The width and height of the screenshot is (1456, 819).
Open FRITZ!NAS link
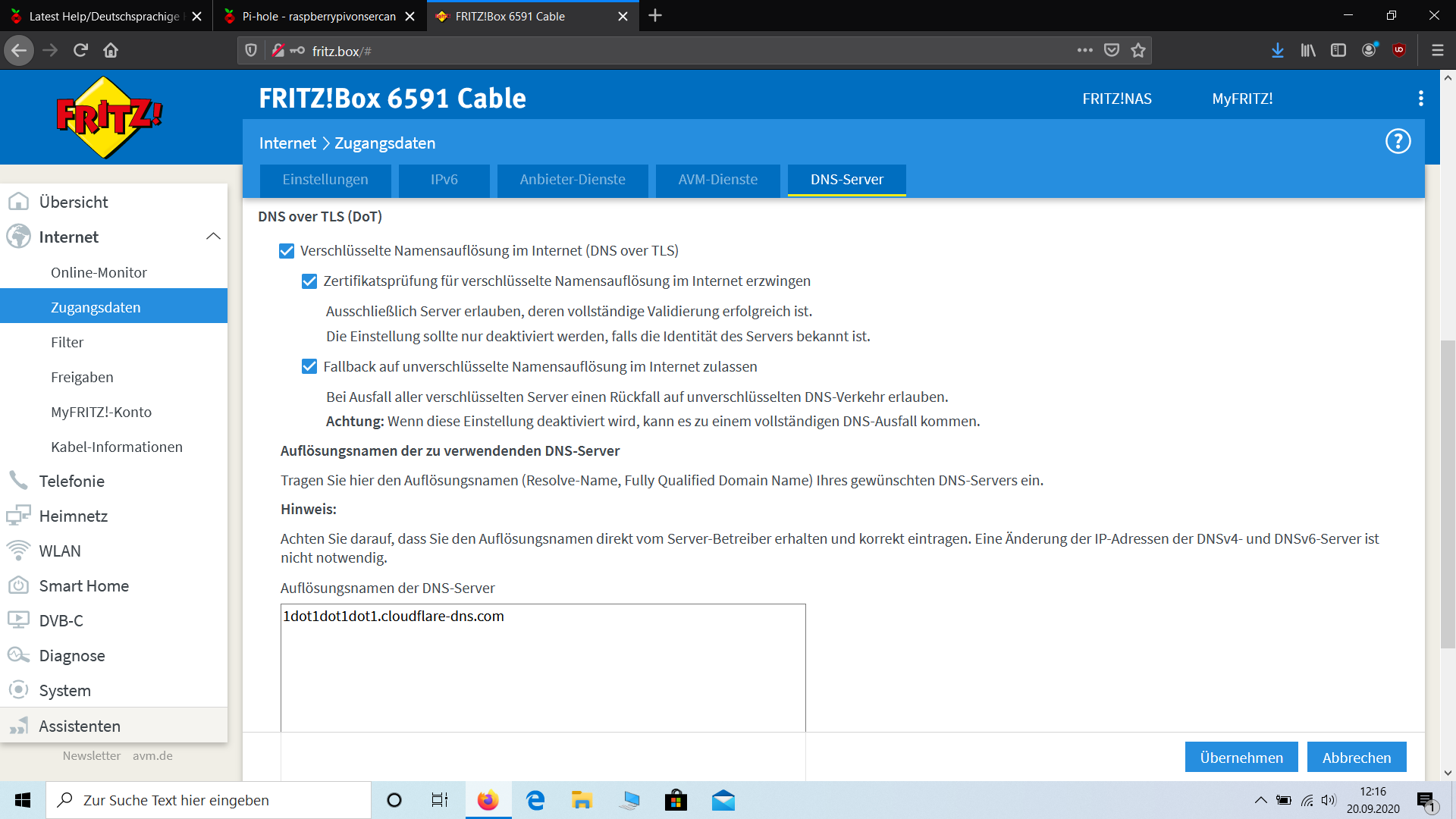point(1117,99)
